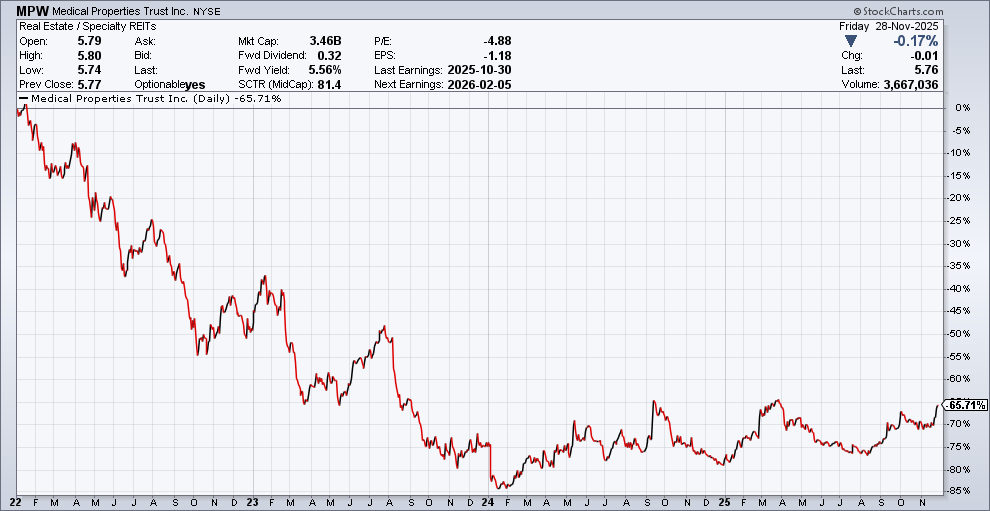
Task: Click the 23 year marker on time axis
Action: coord(251,501)
